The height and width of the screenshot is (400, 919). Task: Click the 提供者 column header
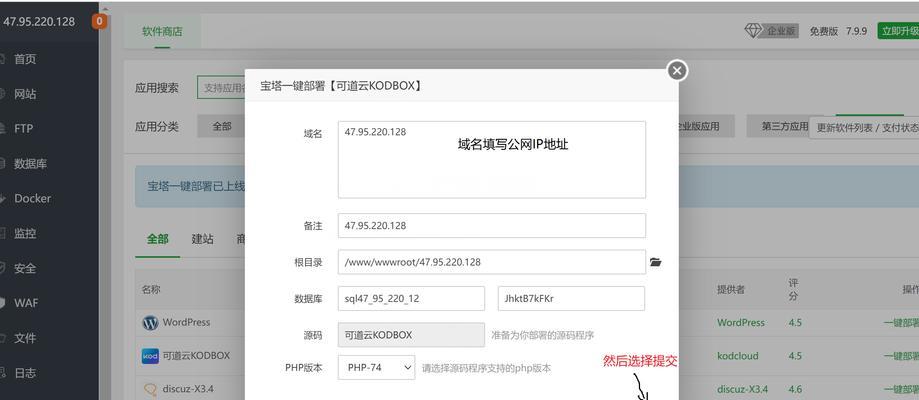coord(731,290)
